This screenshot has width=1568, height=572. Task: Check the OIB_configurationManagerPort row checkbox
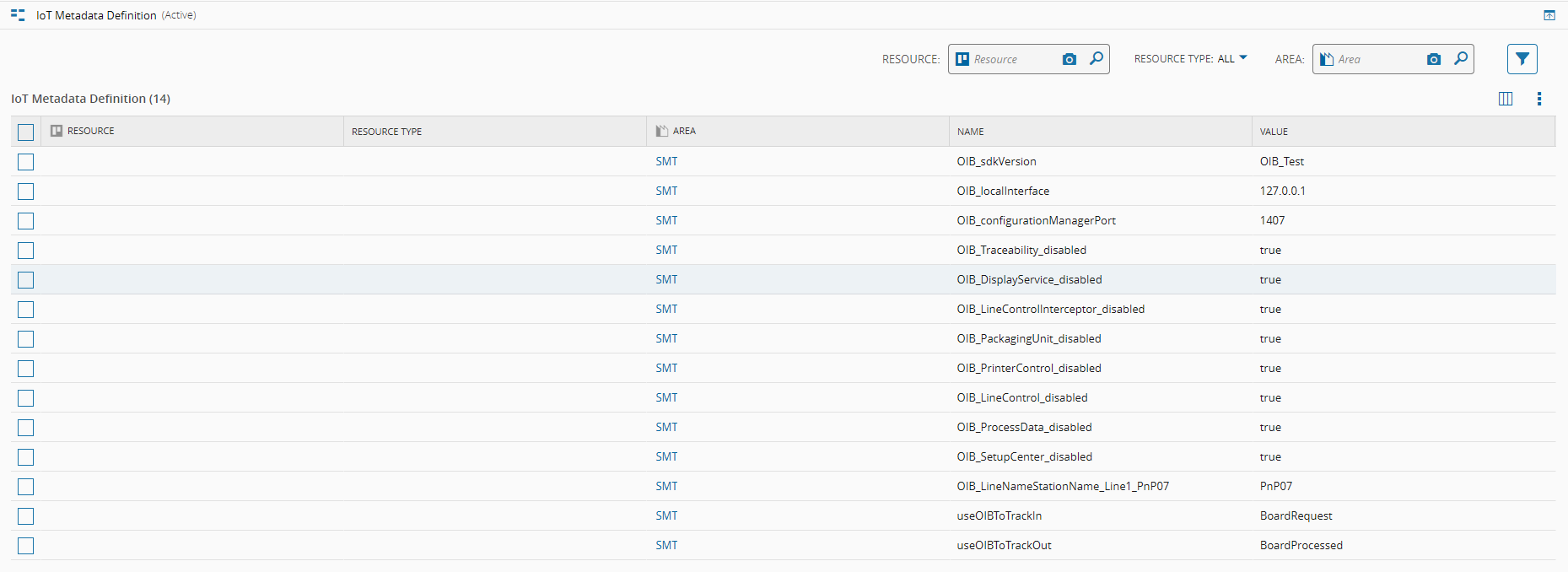26,220
